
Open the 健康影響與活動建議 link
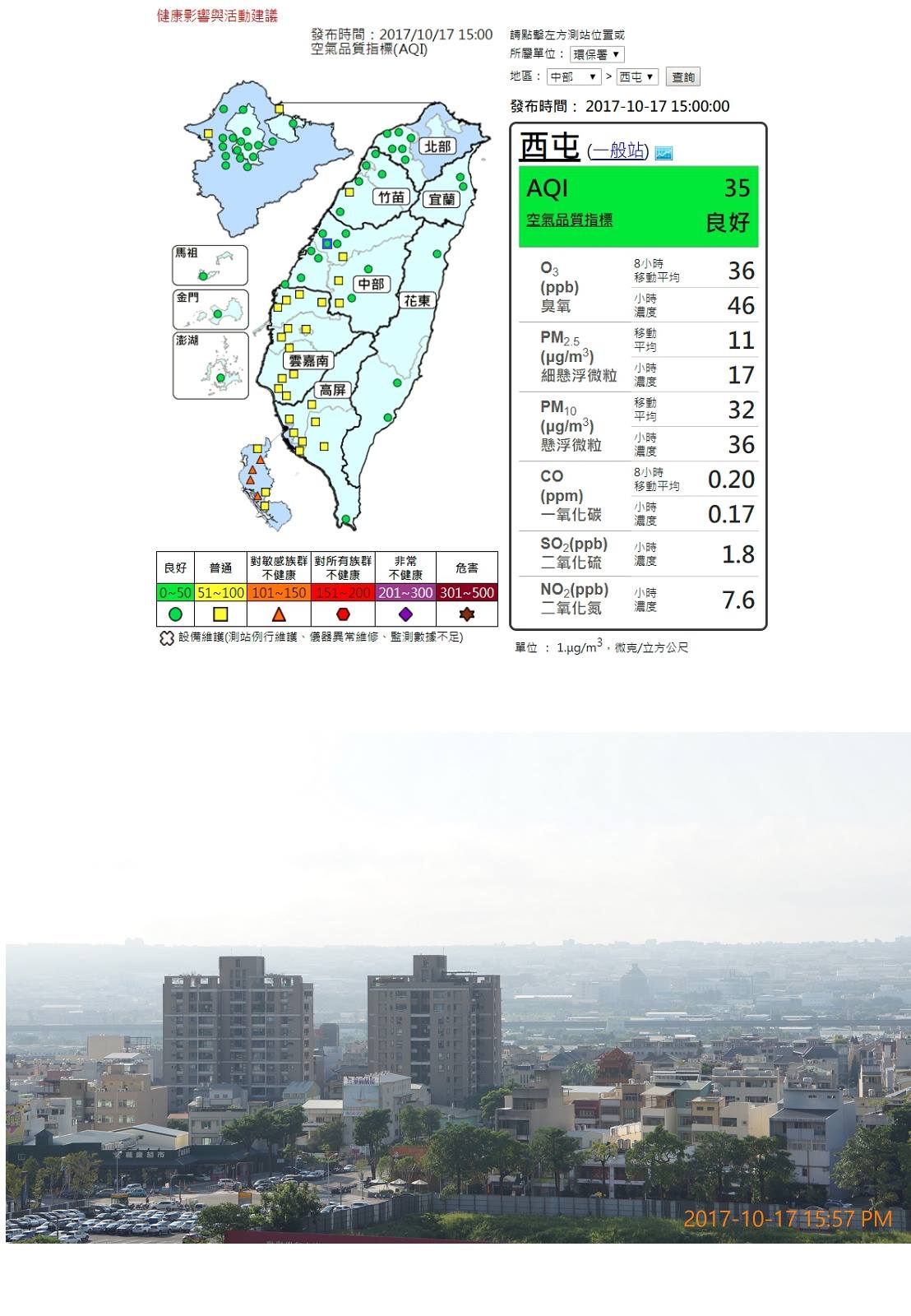pos(217,16)
